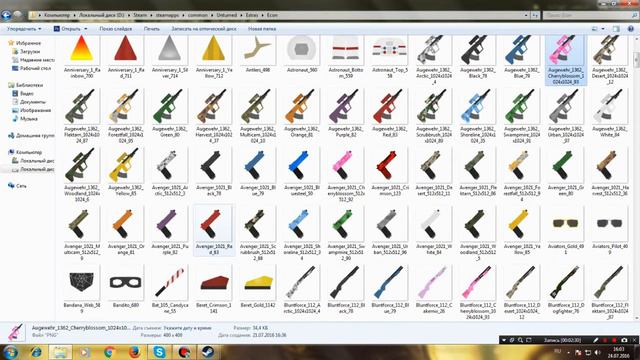This screenshot has height=360, width=640.
Task: Select the Augewehr_1362_Blue_79 rifle file
Action: pos(522,56)
